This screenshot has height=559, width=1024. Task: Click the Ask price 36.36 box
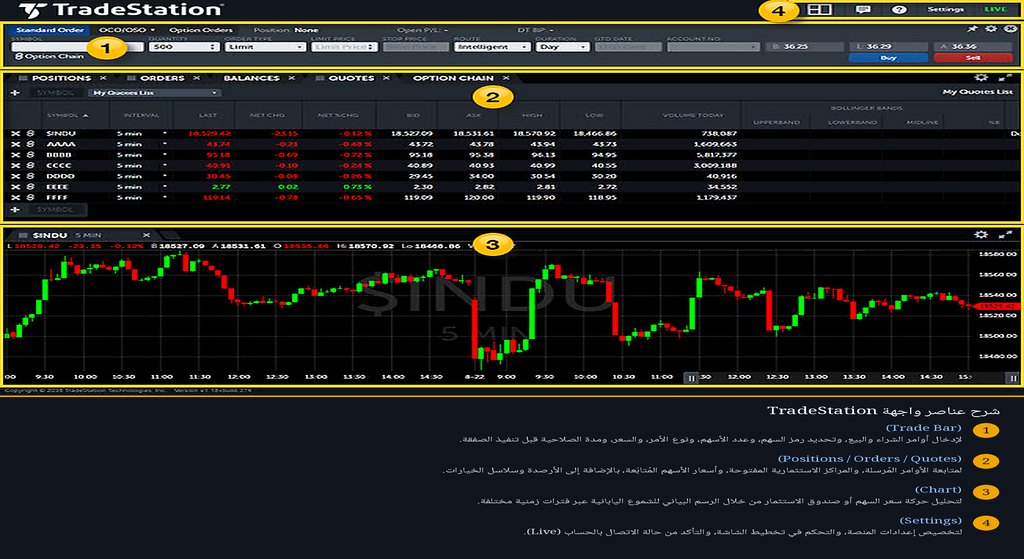(x=973, y=47)
